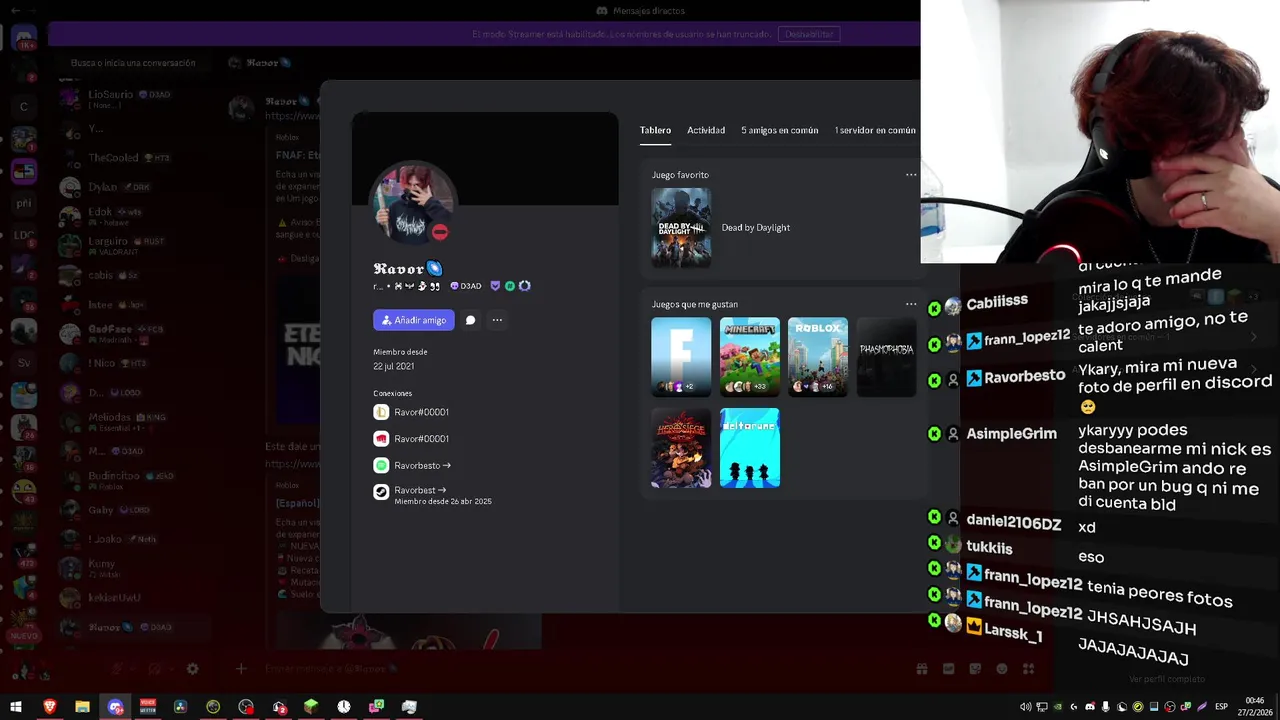Open the 'phi' server in sidebar
This screenshot has width=1280, height=720.
click(24, 203)
